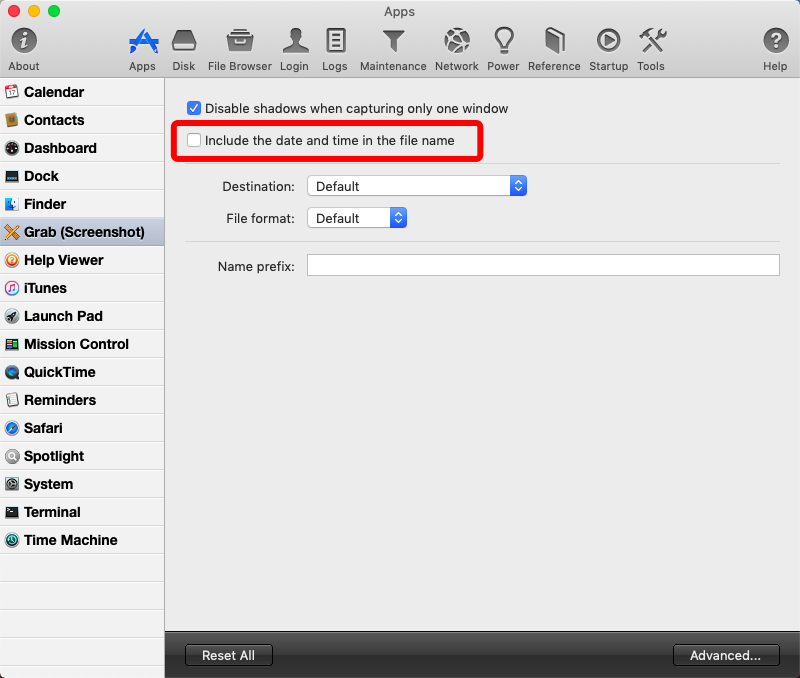This screenshot has height=678, width=800.
Task: Choose Safari in the app list
Action: point(82,428)
